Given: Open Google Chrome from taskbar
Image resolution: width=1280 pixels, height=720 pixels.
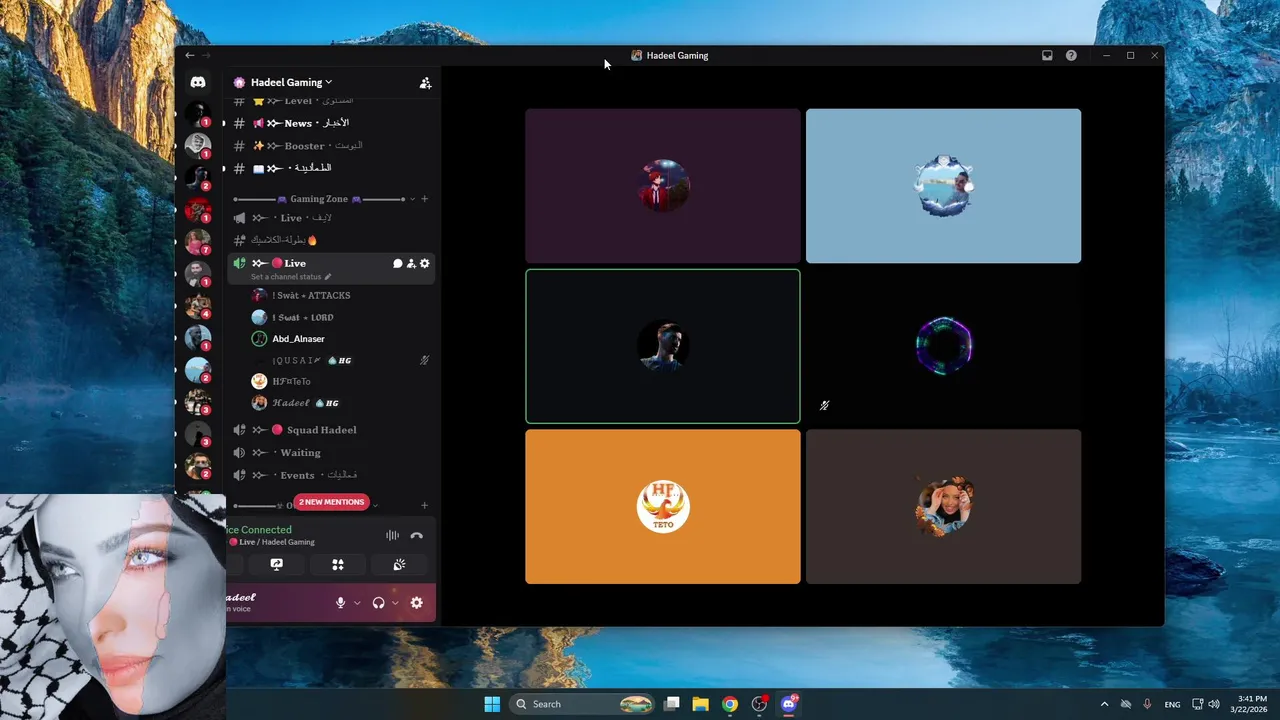Looking at the screenshot, I should click(730, 704).
